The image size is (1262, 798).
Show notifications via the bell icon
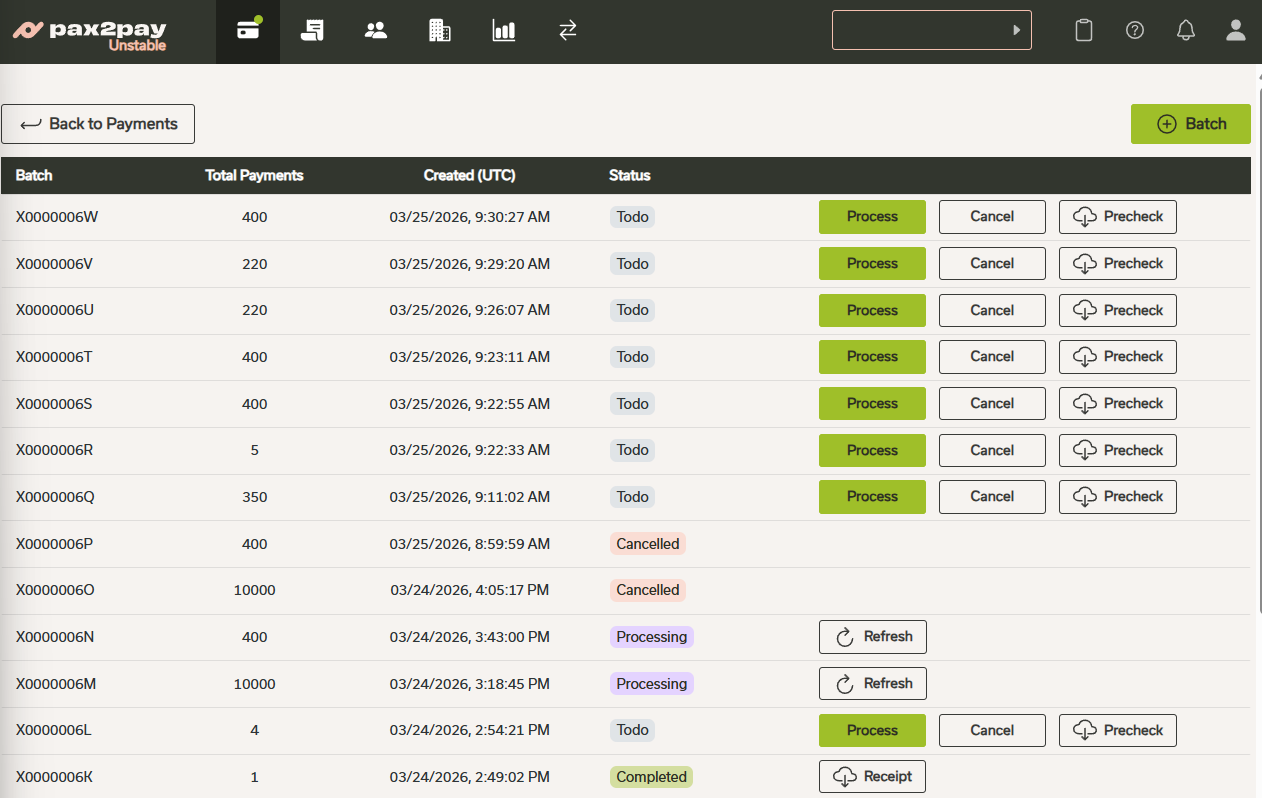point(1186,30)
